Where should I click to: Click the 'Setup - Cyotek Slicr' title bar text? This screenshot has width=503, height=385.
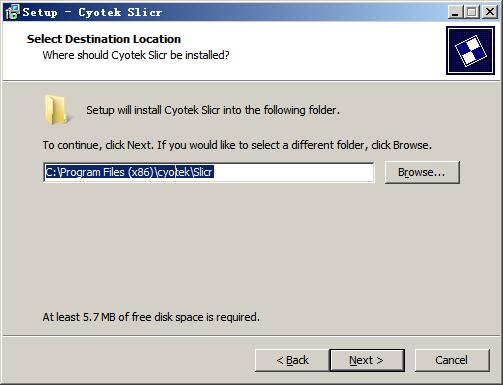point(92,12)
